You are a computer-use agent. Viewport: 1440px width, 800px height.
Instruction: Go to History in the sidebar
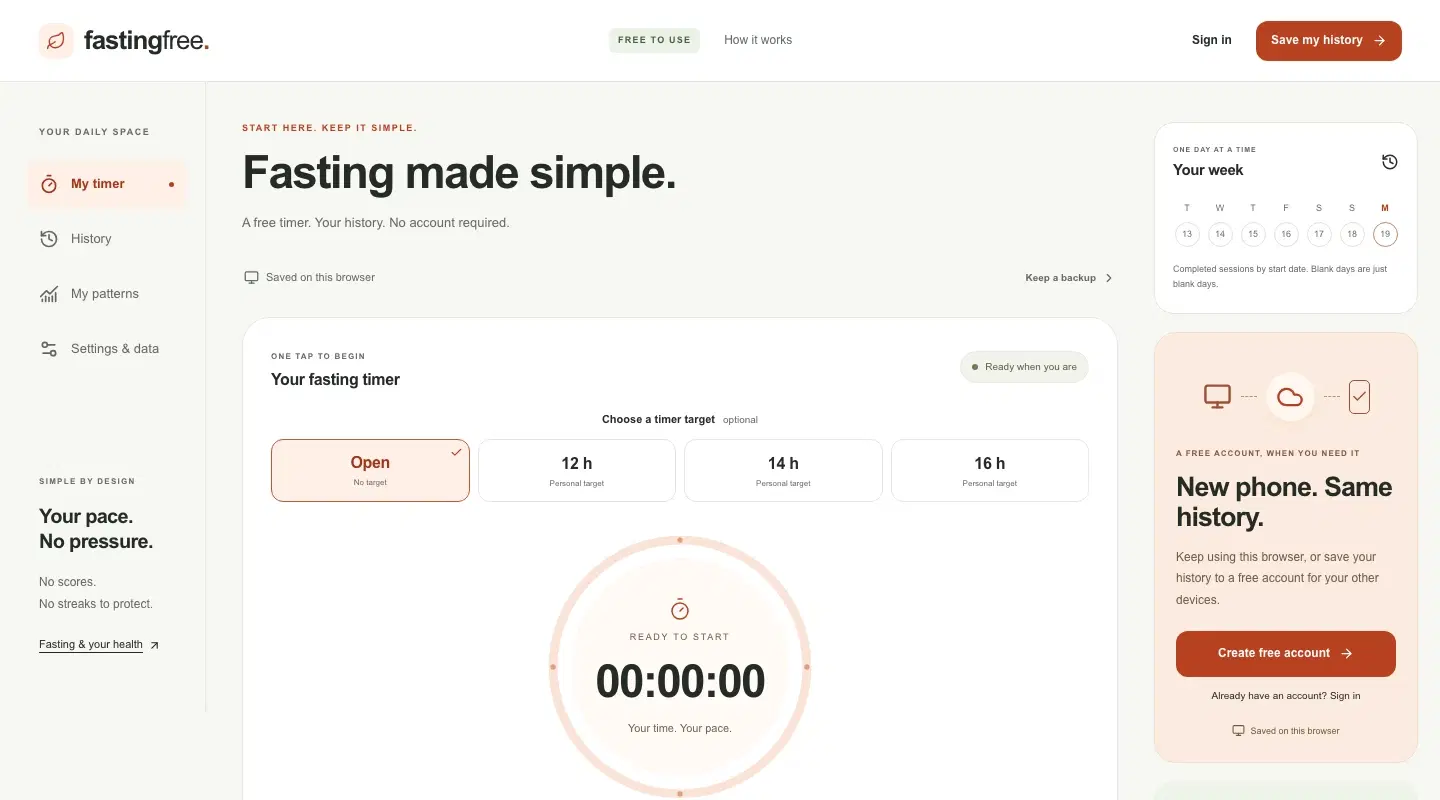[107, 239]
